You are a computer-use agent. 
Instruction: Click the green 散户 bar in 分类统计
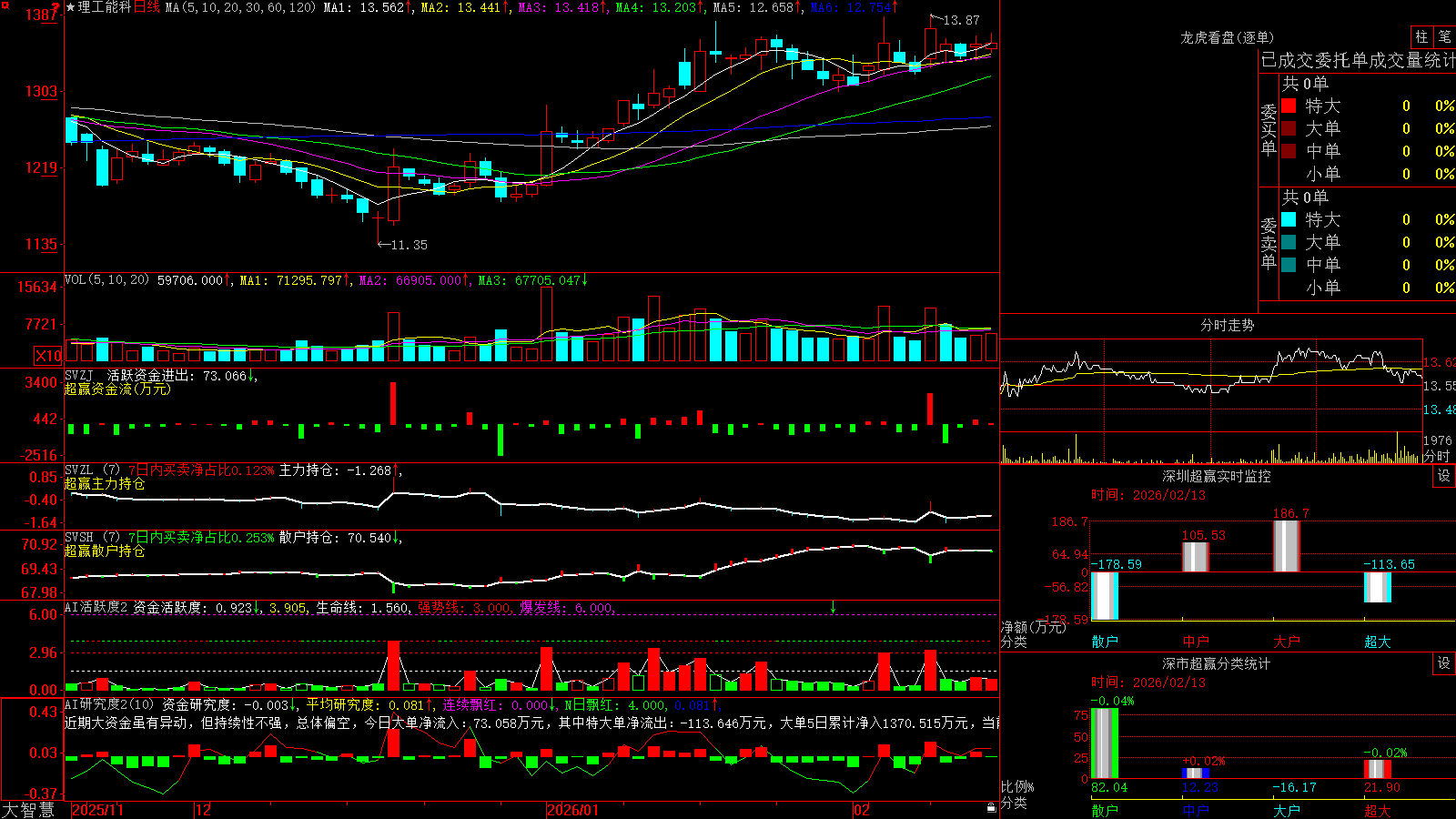(x=1105, y=743)
